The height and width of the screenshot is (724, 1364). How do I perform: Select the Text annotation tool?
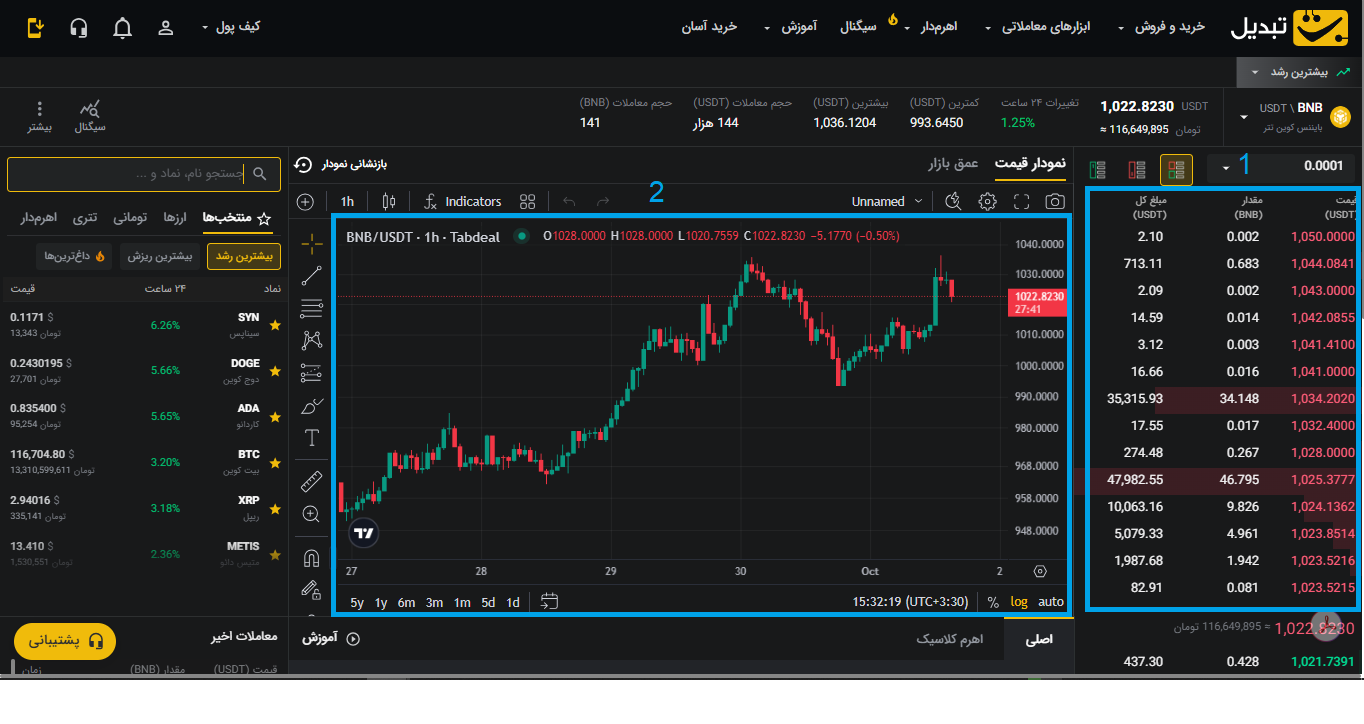click(x=310, y=437)
